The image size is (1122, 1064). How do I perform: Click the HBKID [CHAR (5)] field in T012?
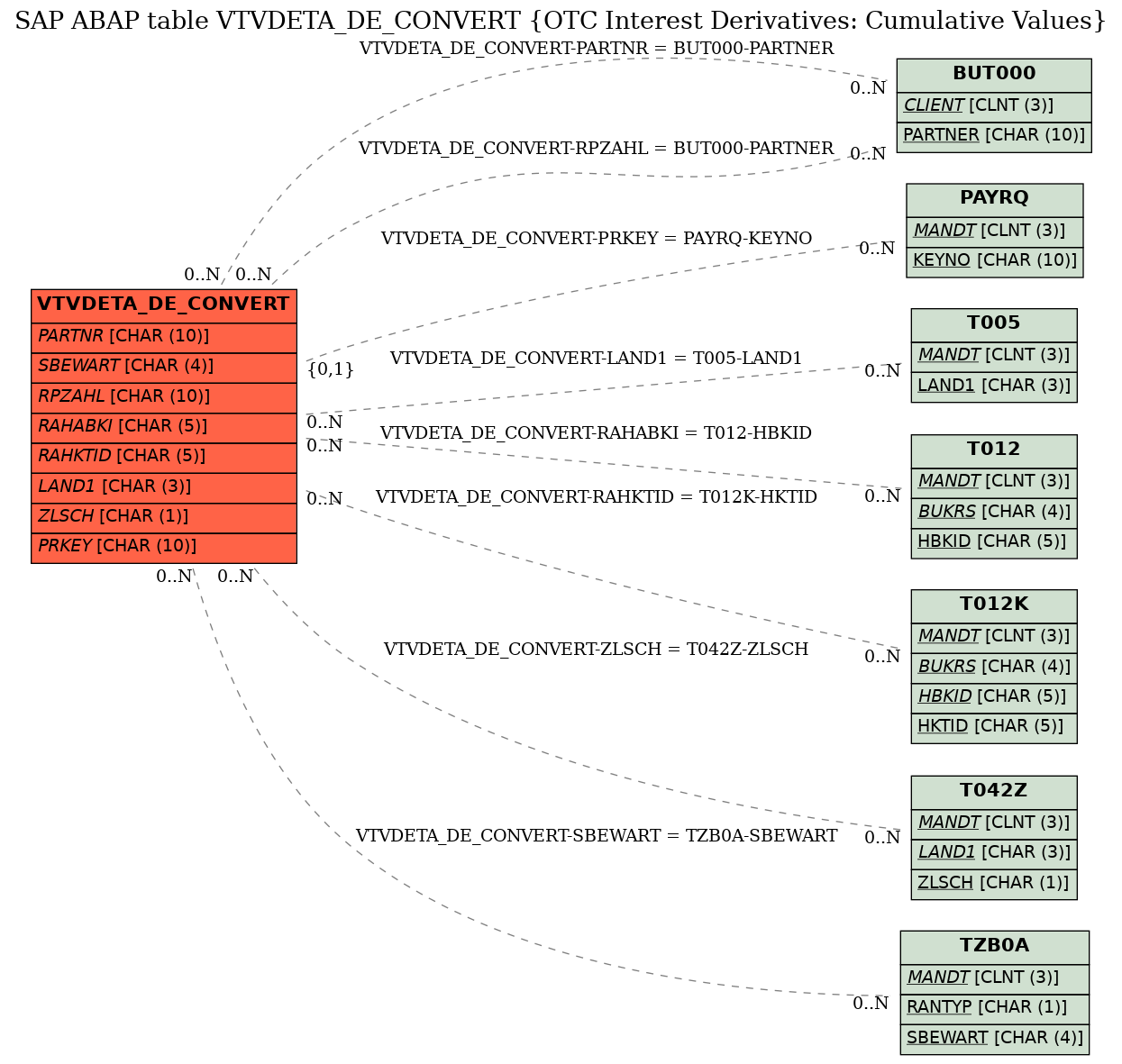(x=994, y=542)
